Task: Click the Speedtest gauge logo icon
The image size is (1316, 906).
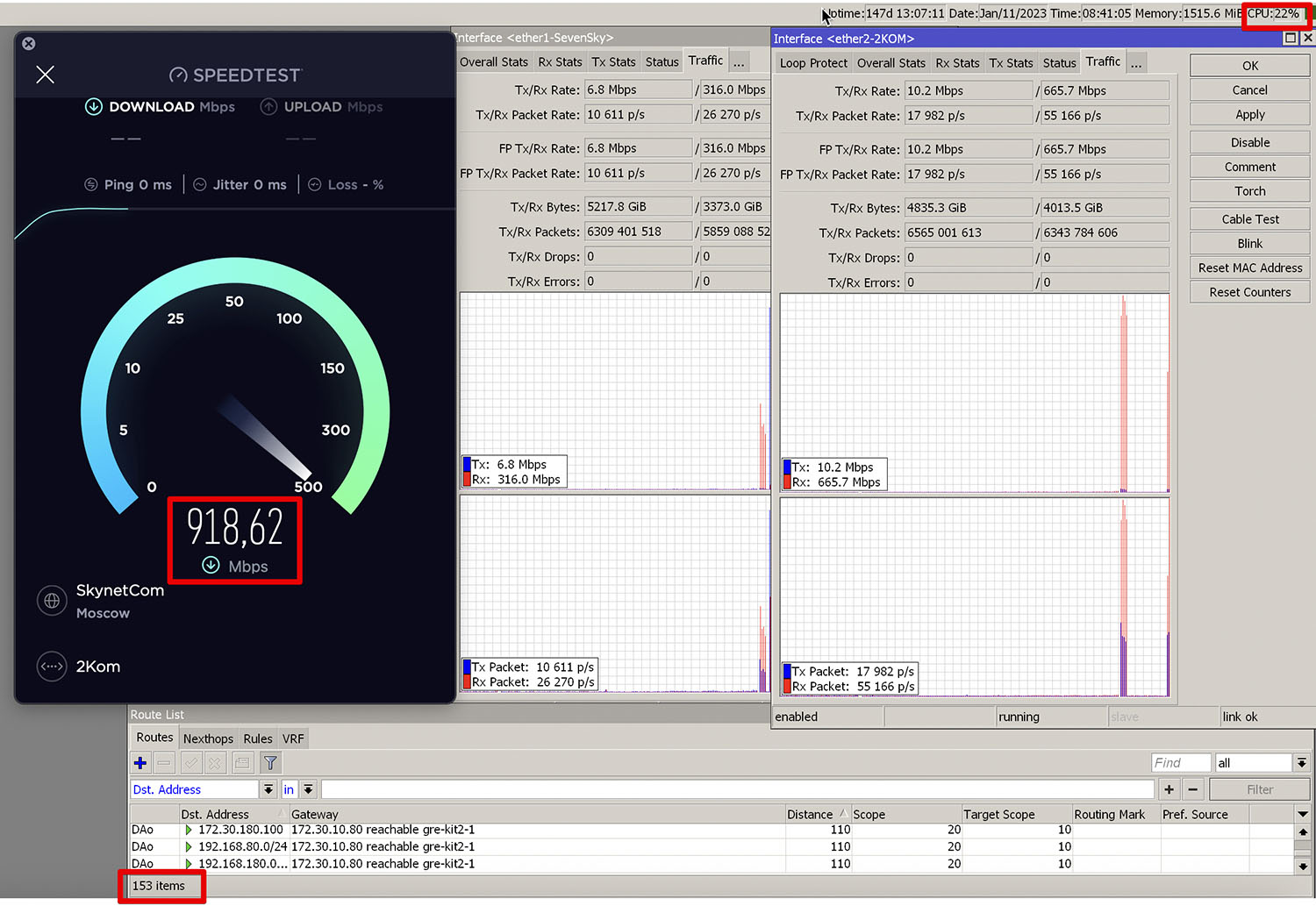Action: (x=178, y=75)
